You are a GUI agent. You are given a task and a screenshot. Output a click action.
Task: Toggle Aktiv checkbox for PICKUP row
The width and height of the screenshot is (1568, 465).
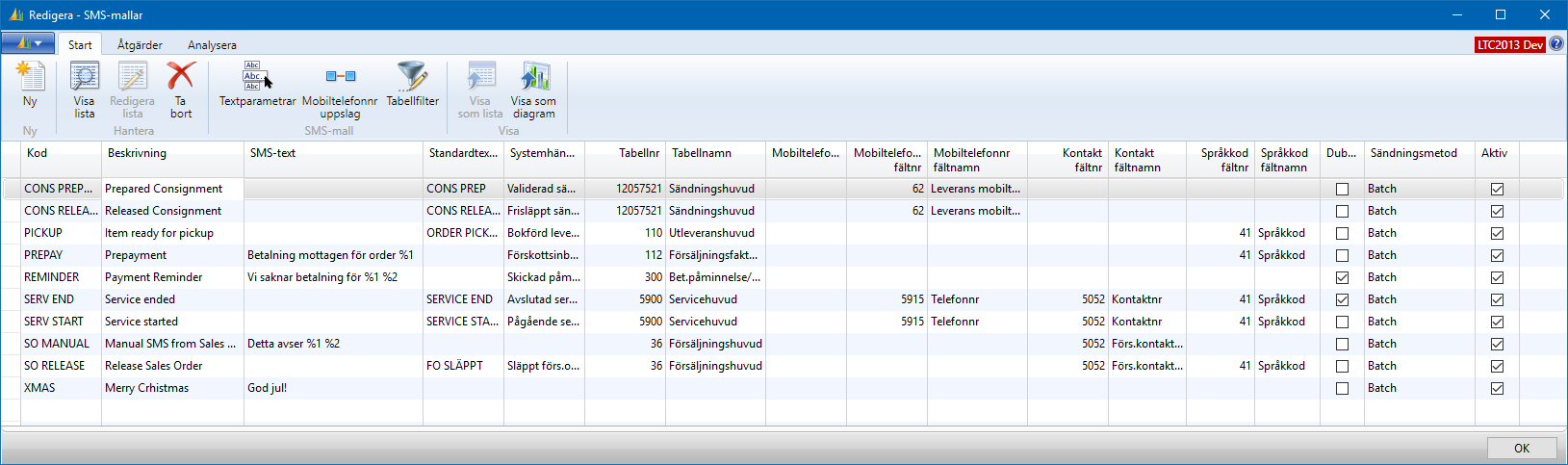coord(1497,233)
